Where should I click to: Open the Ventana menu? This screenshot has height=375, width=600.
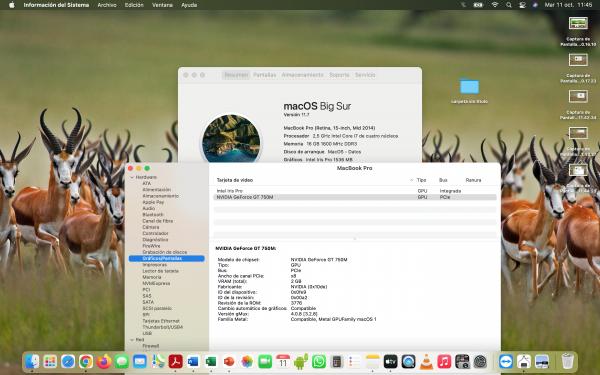coord(162,5)
